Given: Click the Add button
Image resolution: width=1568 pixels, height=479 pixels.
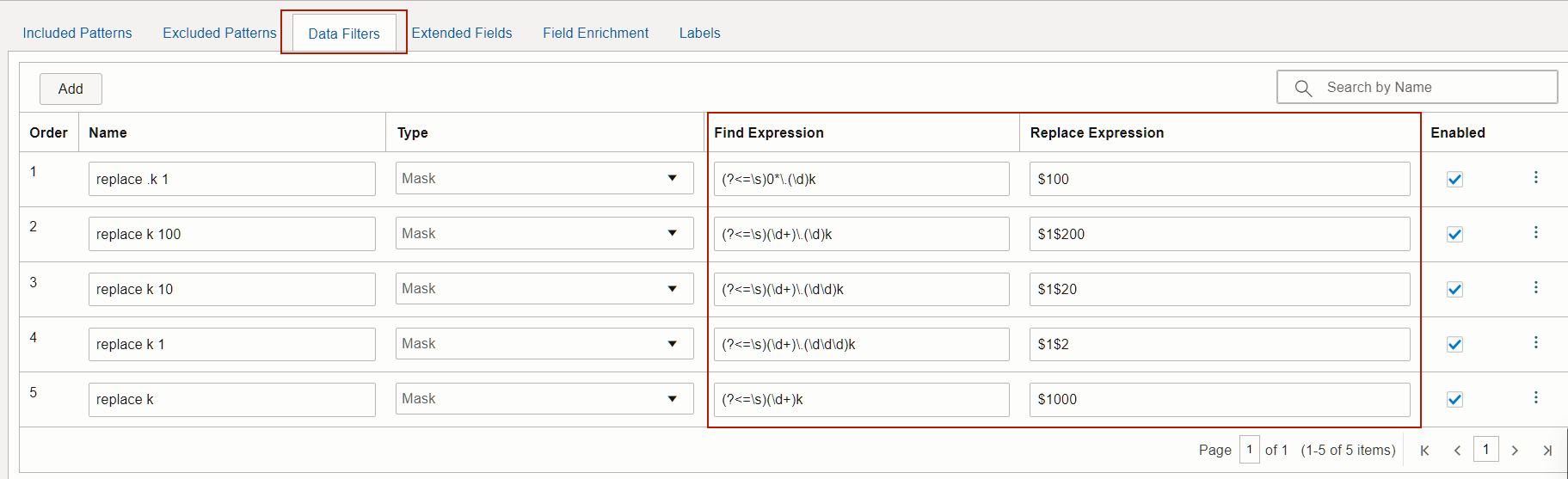Looking at the screenshot, I should (x=71, y=89).
